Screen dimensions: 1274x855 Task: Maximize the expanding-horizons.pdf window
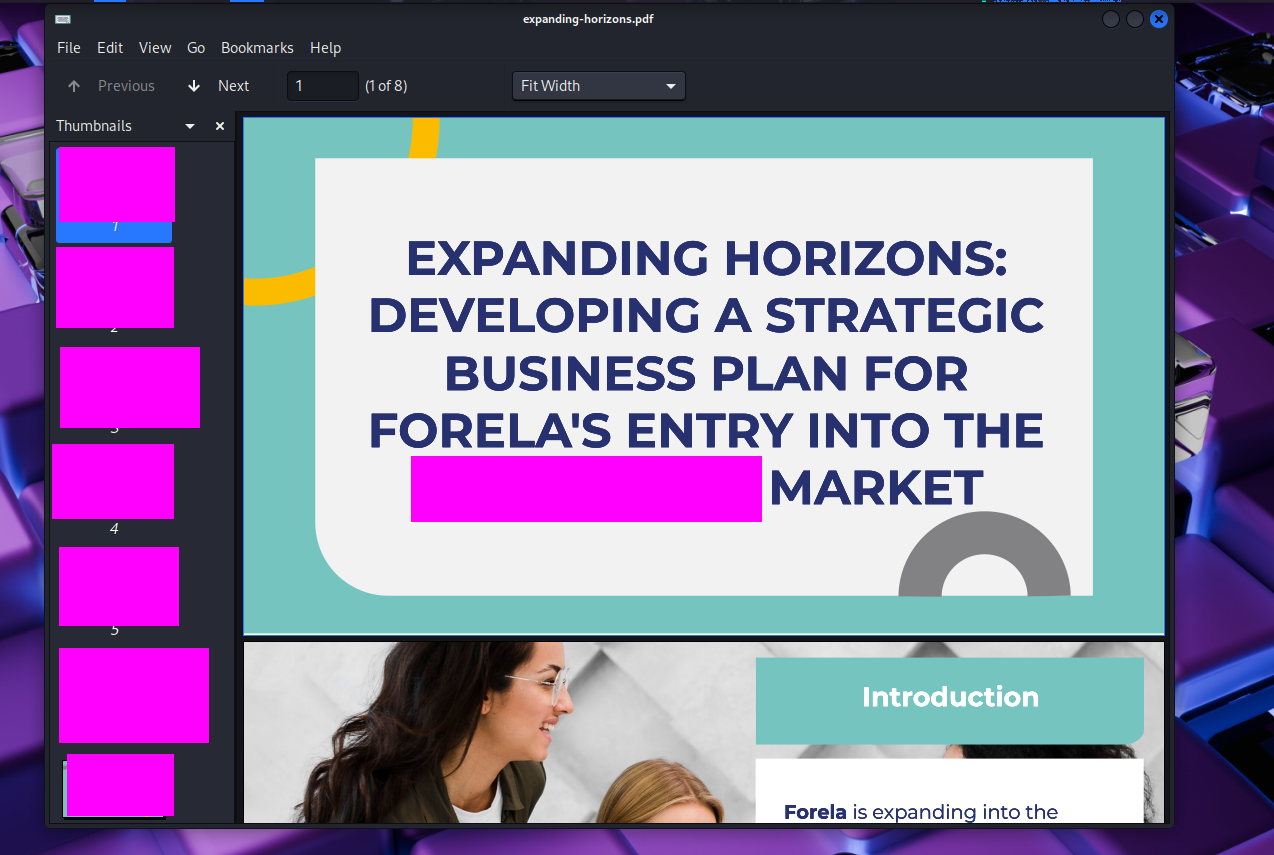(1135, 19)
